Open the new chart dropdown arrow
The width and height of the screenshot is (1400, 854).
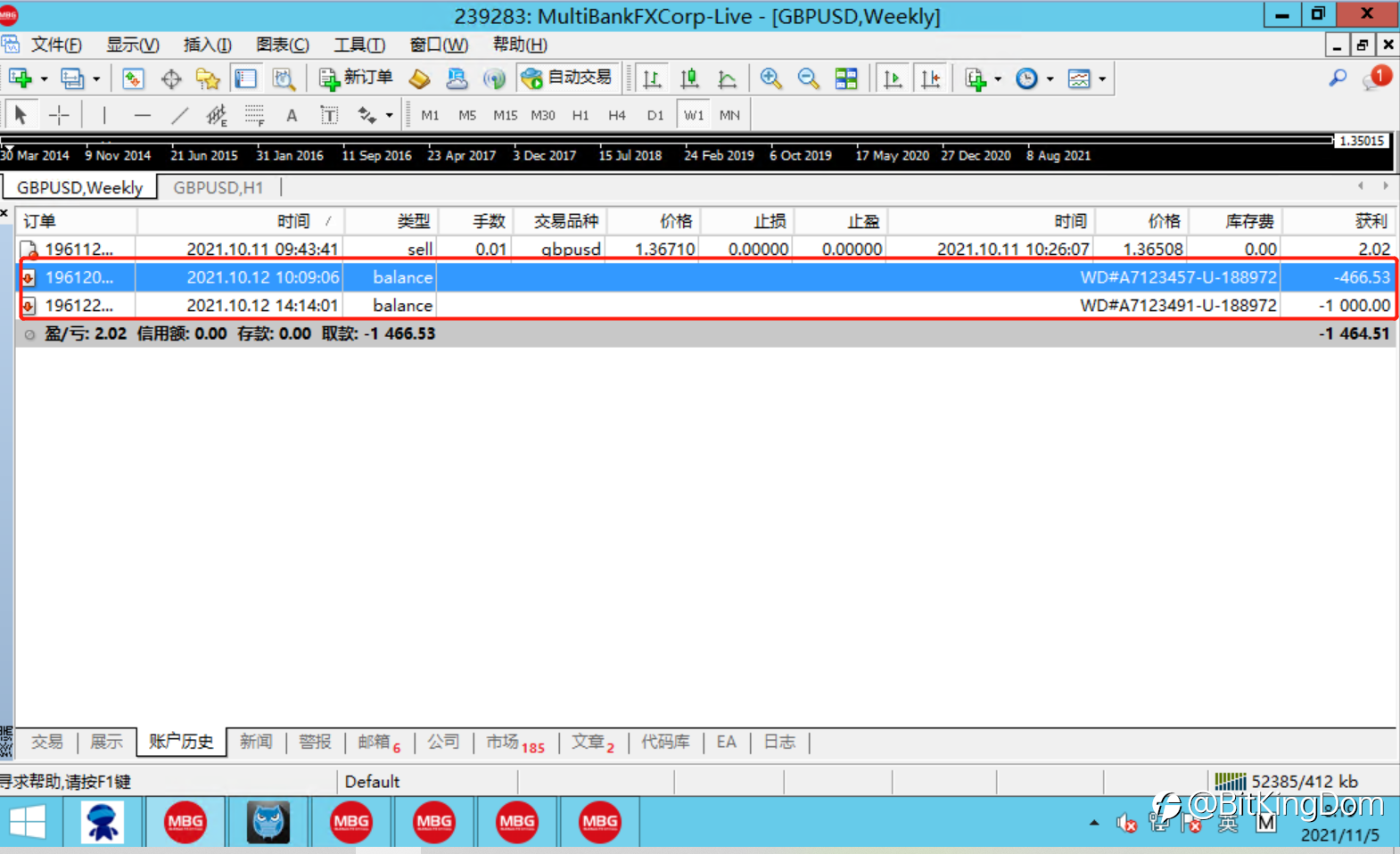44,79
